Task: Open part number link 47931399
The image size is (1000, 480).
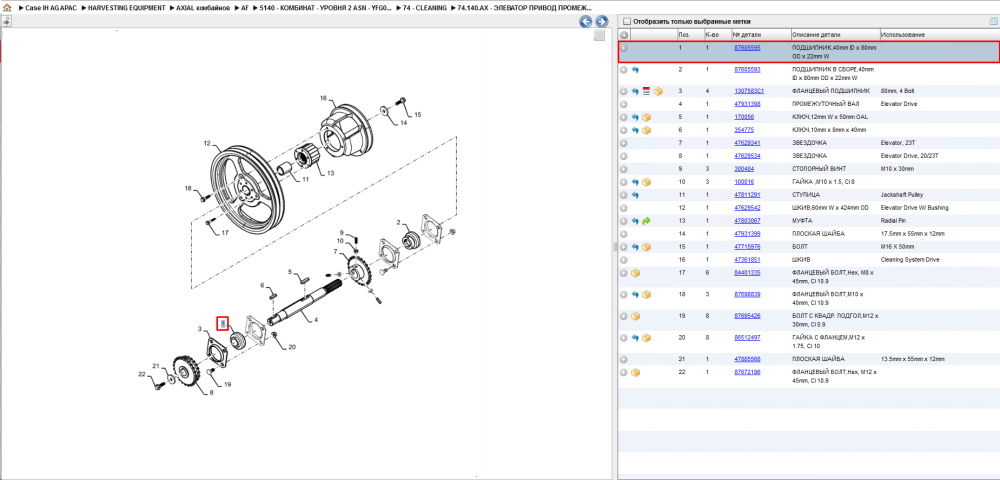Action: [x=747, y=234]
